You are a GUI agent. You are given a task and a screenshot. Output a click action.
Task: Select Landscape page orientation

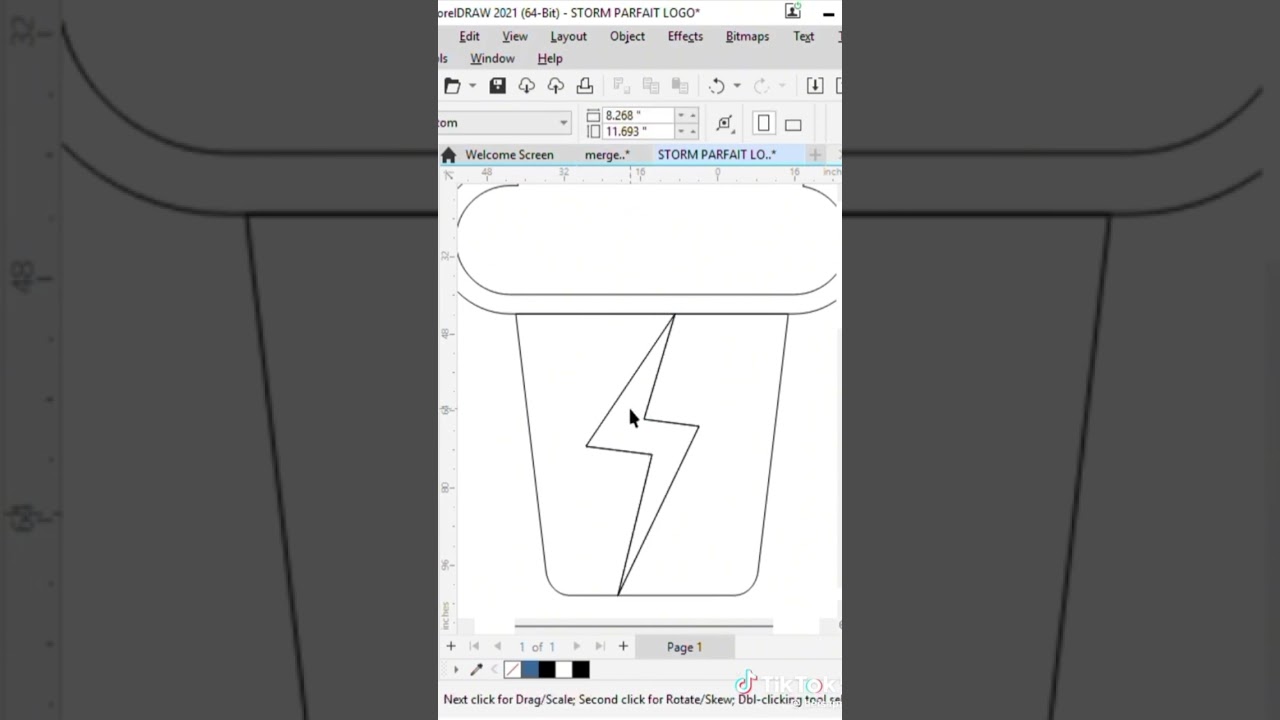pos(793,125)
